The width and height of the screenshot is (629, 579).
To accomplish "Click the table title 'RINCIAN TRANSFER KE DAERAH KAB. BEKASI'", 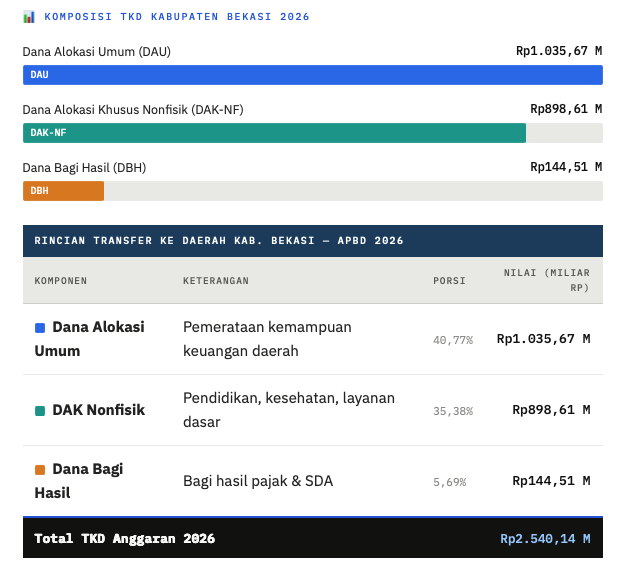I will pyautogui.click(x=174, y=241).
